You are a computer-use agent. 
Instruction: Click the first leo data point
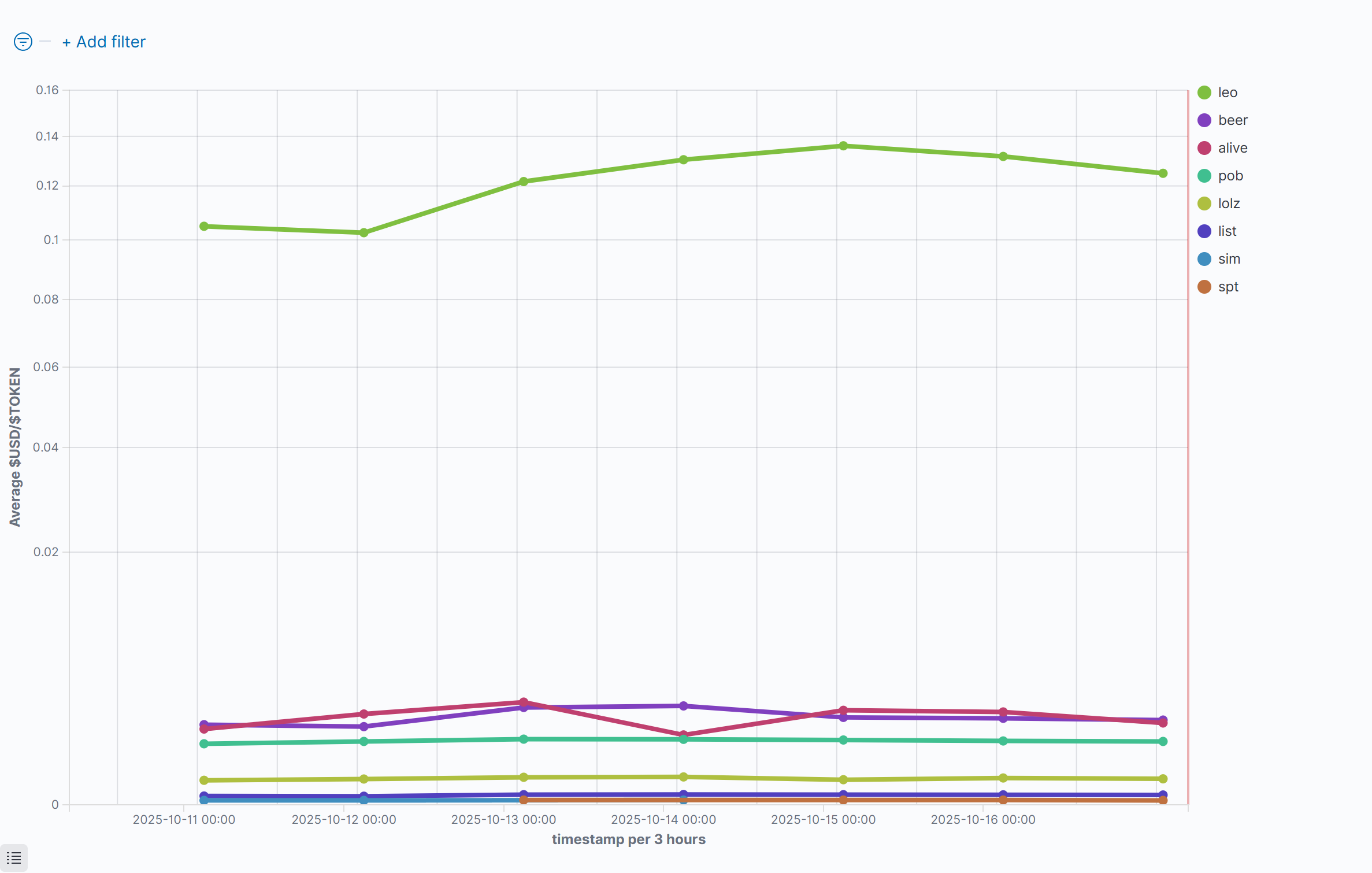point(204,226)
